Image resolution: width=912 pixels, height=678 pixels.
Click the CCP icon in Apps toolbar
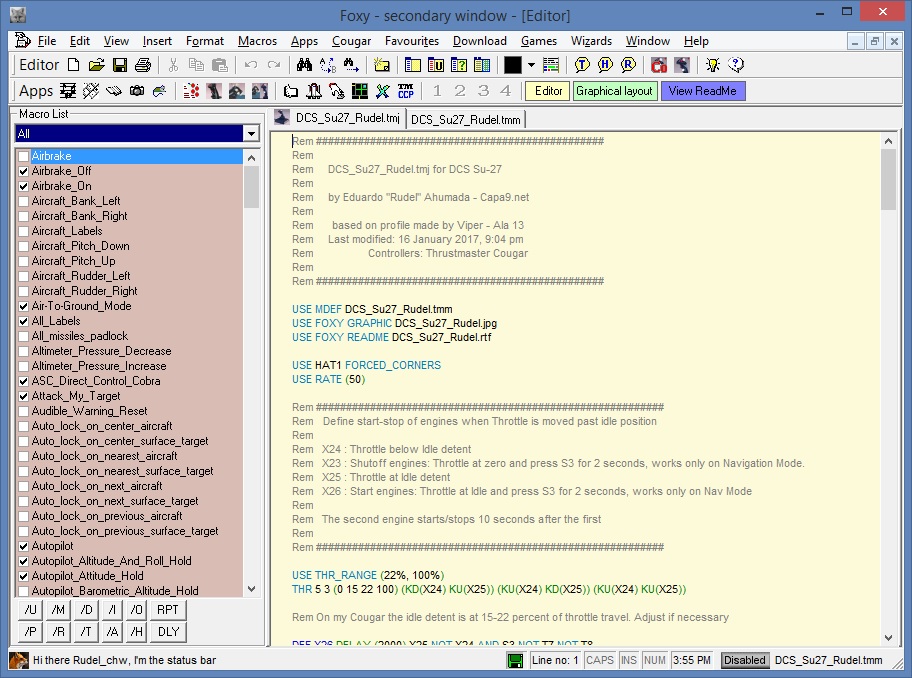click(406, 91)
